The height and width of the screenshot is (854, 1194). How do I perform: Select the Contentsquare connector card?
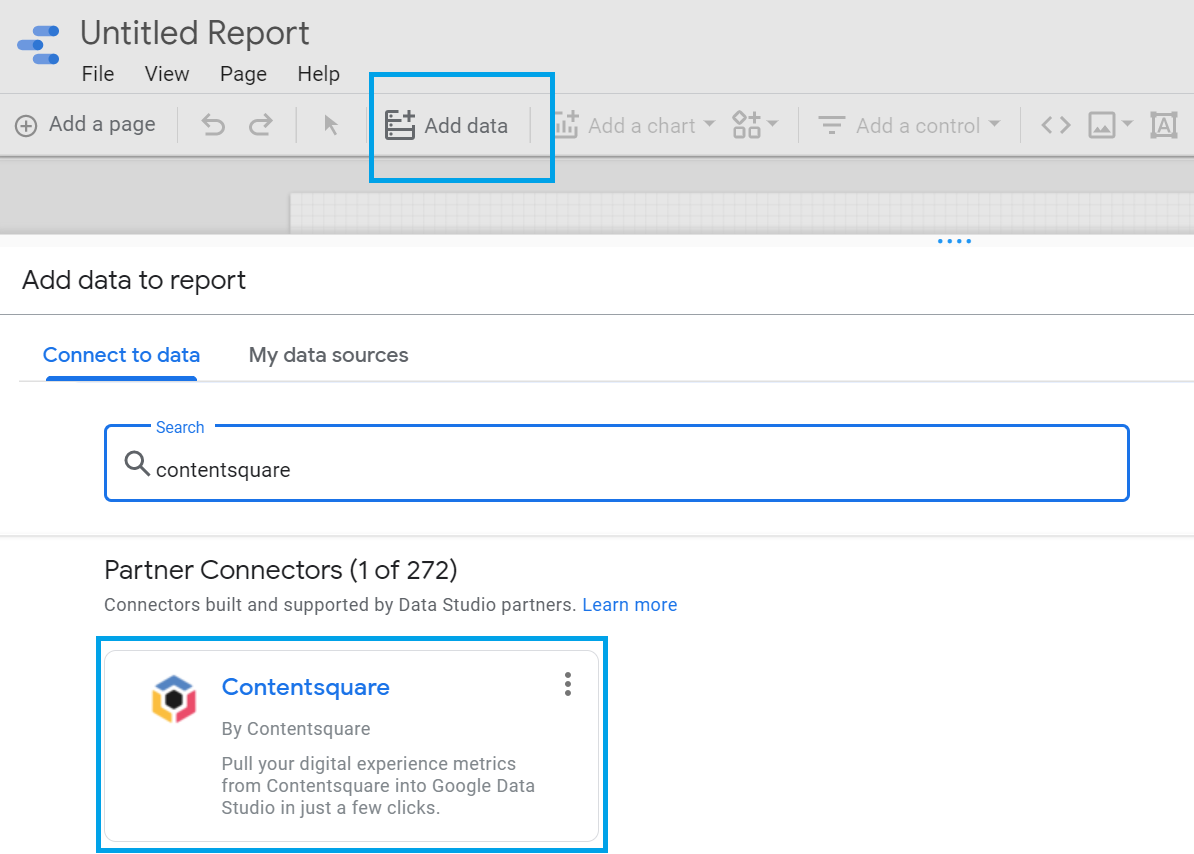pos(352,745)
